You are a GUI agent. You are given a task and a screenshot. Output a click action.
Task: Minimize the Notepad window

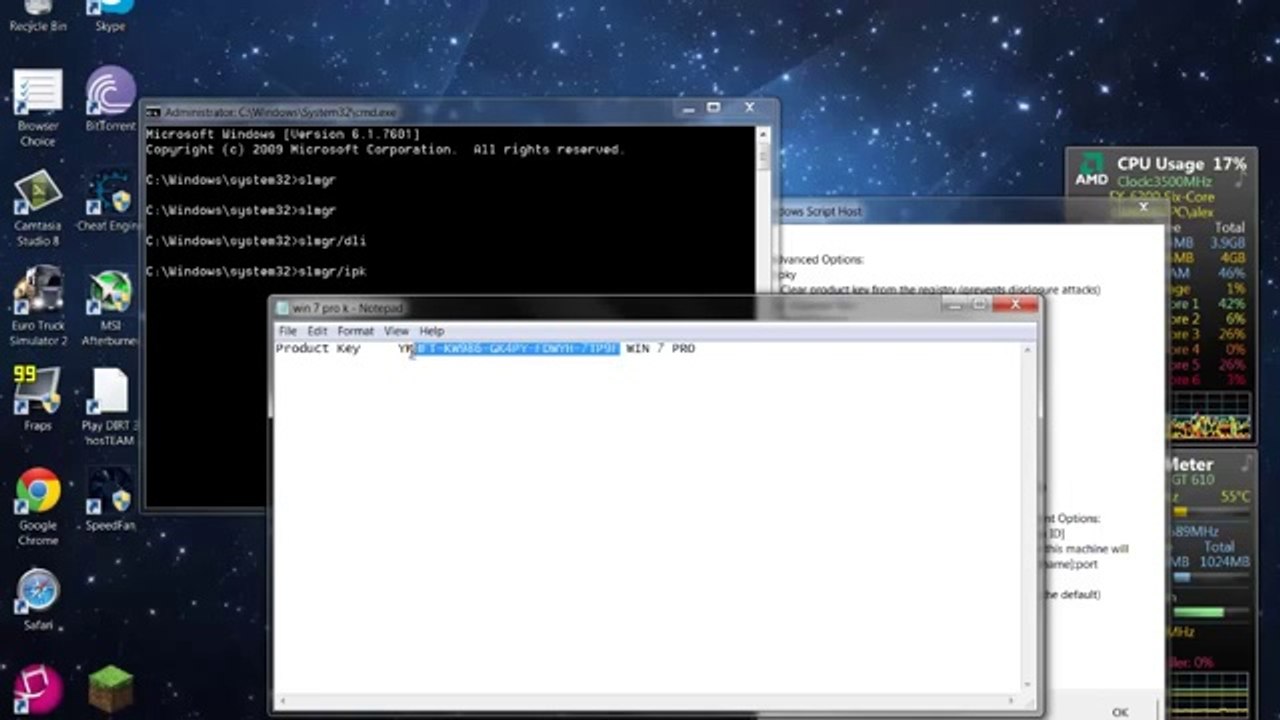[954, 304]
